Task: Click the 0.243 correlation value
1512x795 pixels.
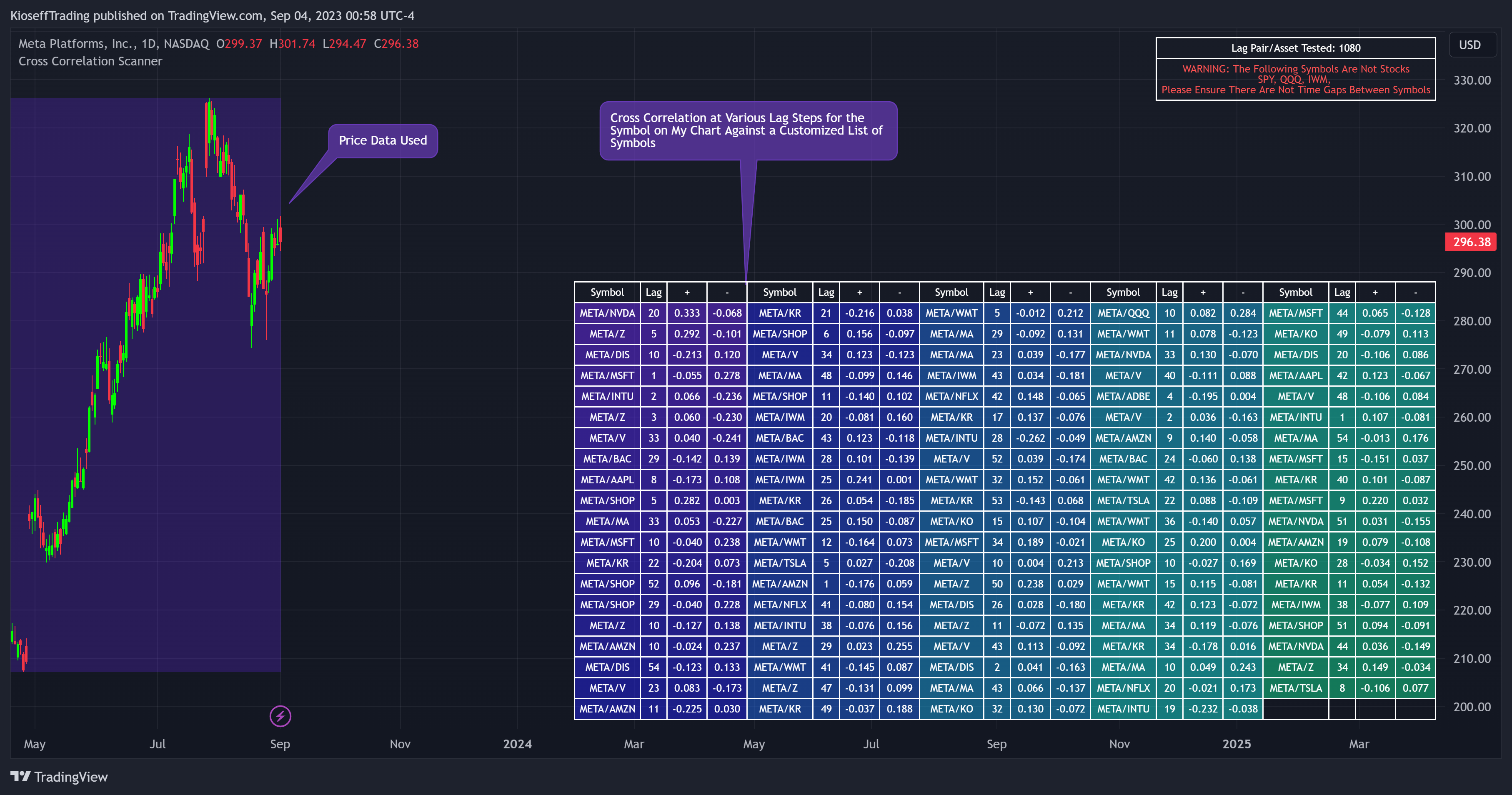Action: point(1243,667)
